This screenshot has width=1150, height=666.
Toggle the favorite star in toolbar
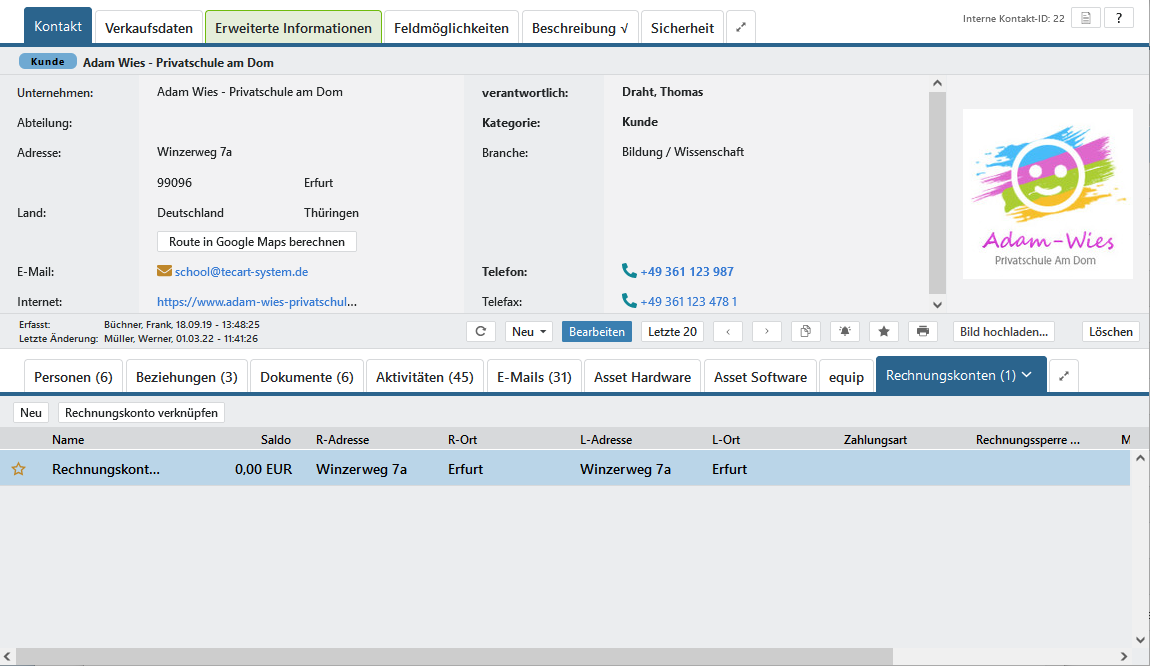click(883, 331)
